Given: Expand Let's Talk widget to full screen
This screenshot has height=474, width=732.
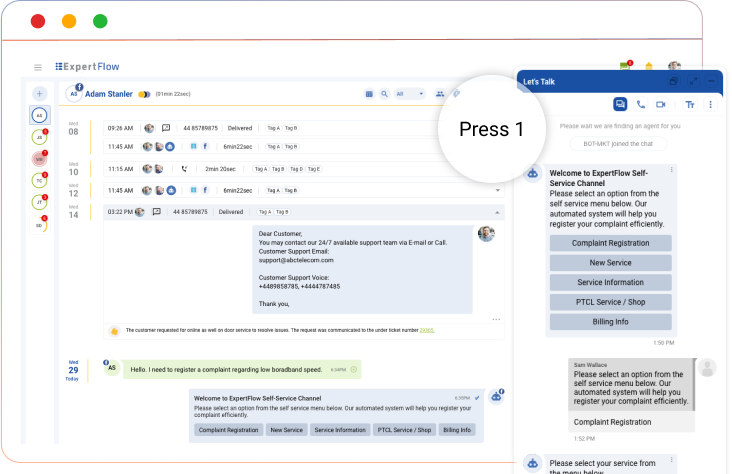Looking at the screenshot, I should click(x=694, y=81).
